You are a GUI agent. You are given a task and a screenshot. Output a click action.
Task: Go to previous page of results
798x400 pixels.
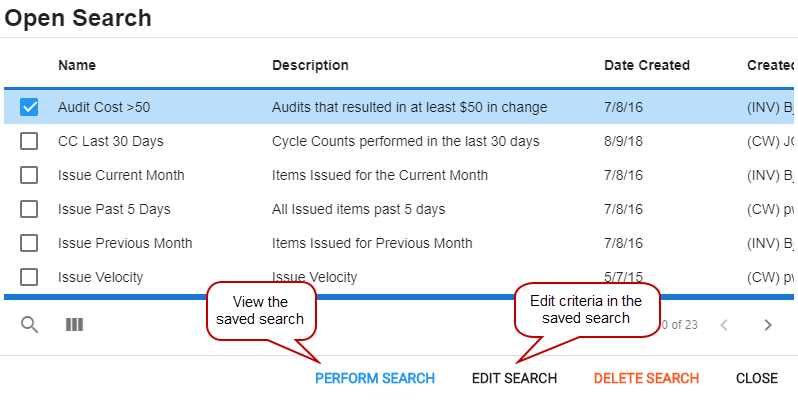tap(724, 324)
